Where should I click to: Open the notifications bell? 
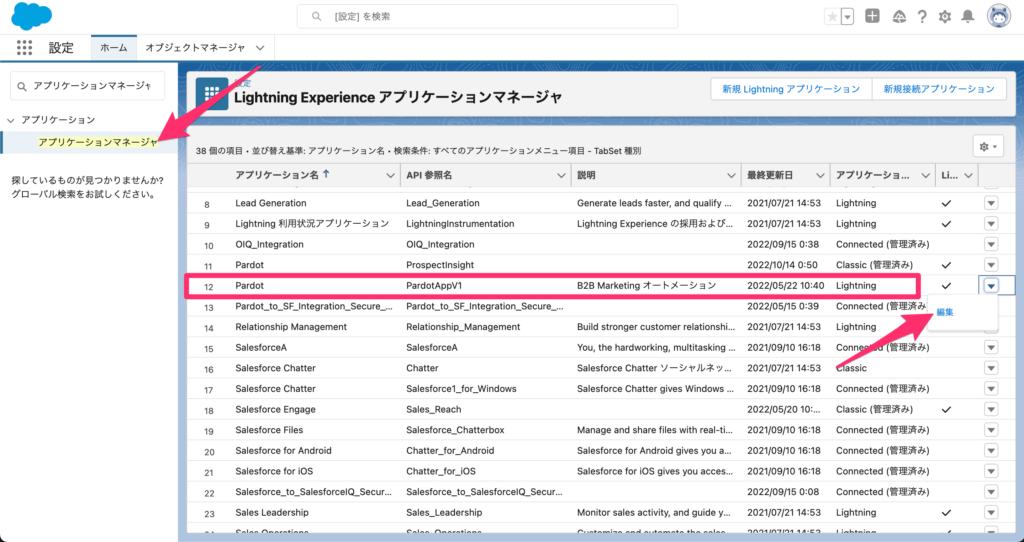coord(968,17)
